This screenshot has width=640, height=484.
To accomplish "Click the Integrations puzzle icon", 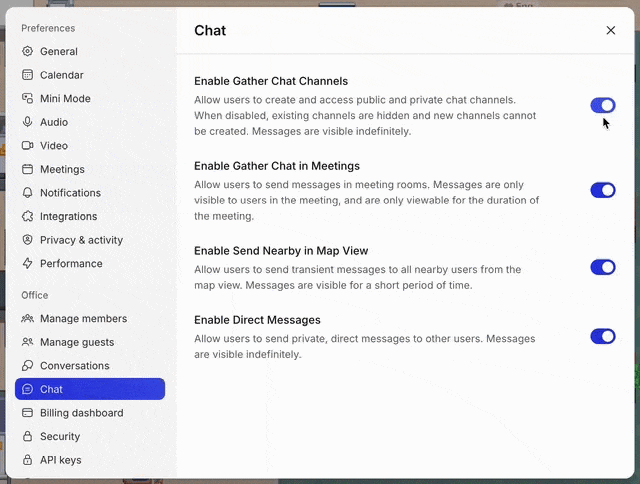I will point(27,216).
